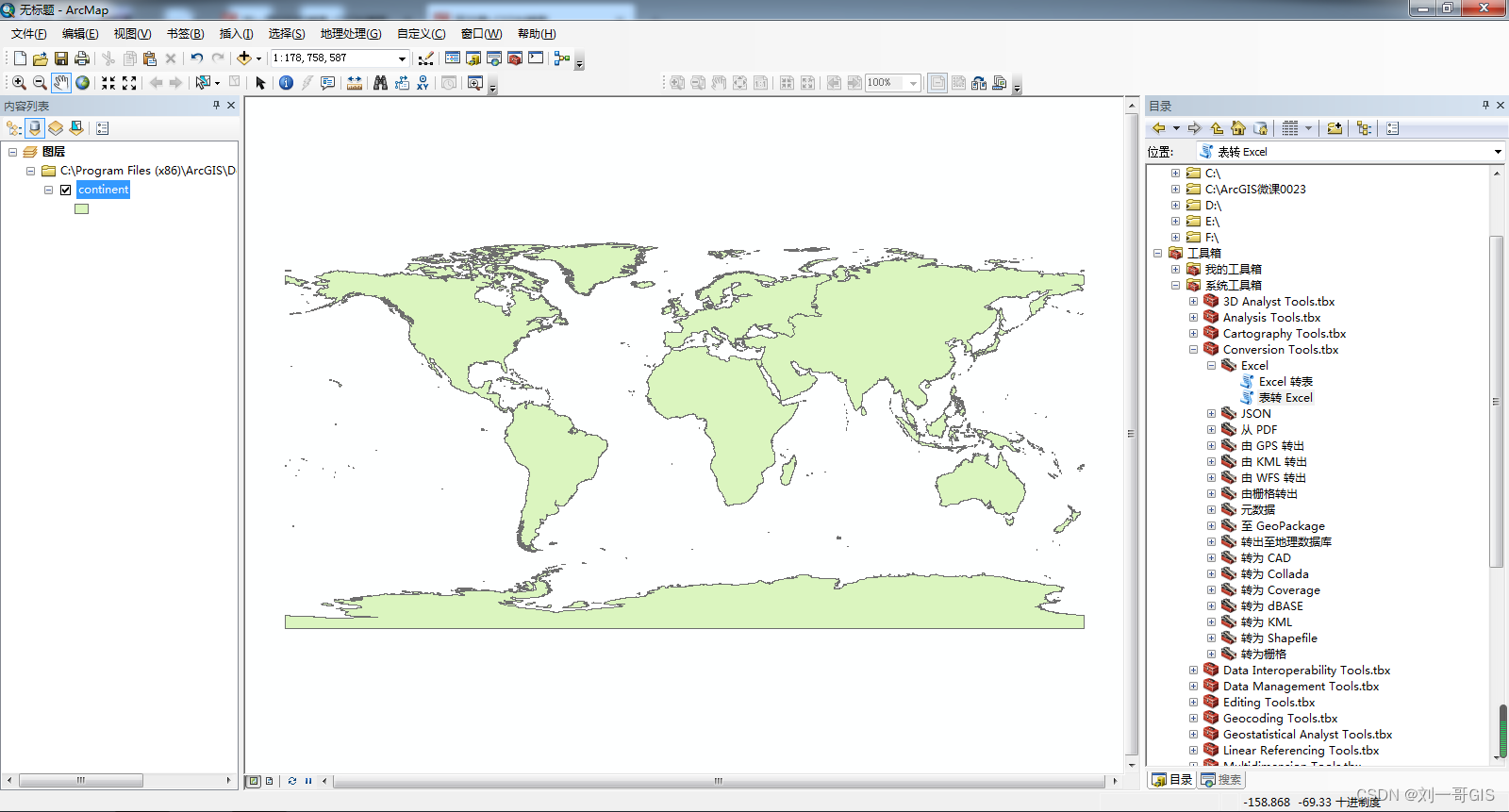The image size is (1509, 812).
Task: Switch to List By Drawing Order
Action: pyautogui.click(x=14, y=128)
